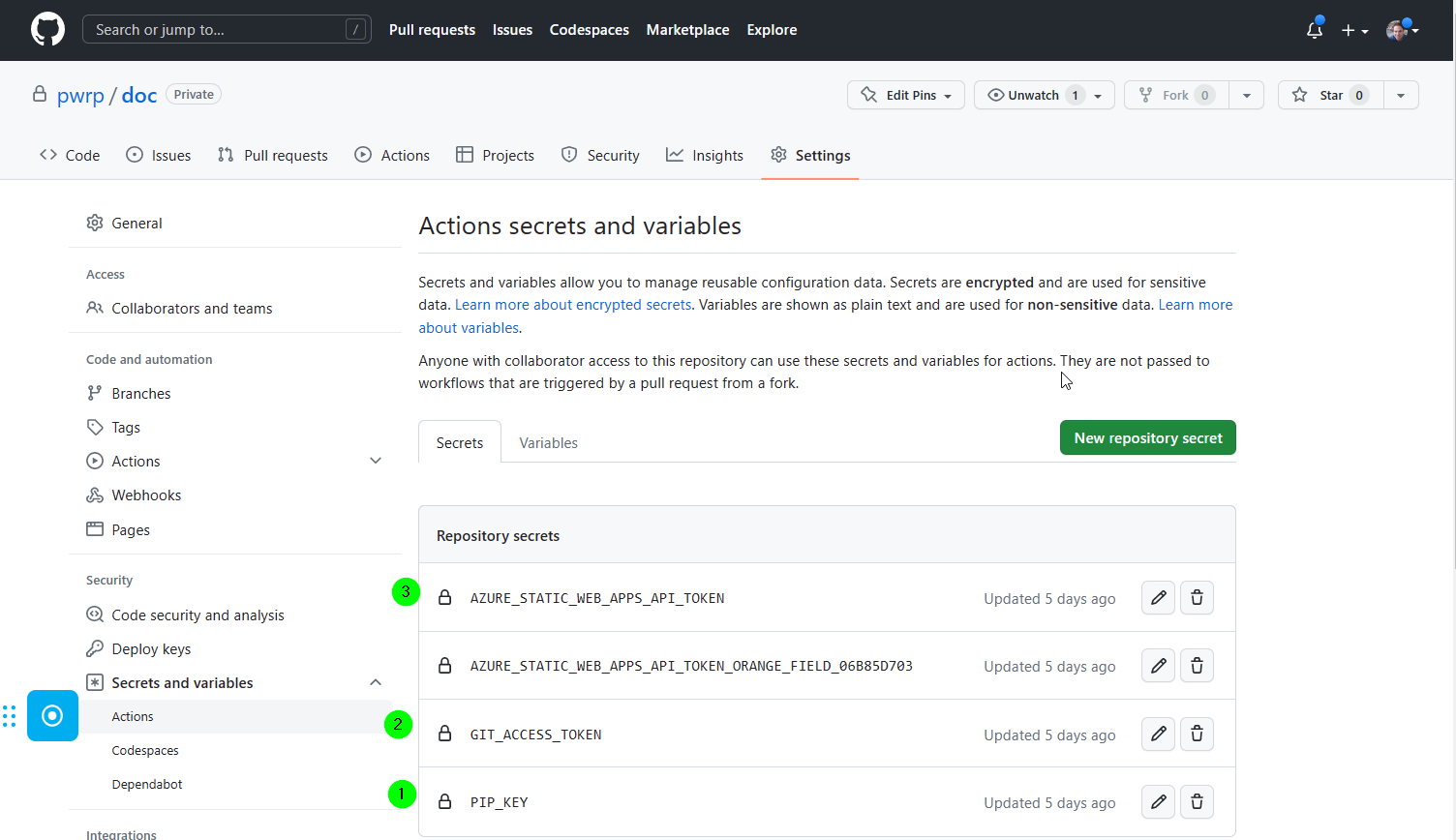Edit AZURE_STATIC_WEB_APPS_API_TOKEN secret pencil icon

tap(1158, 597)
